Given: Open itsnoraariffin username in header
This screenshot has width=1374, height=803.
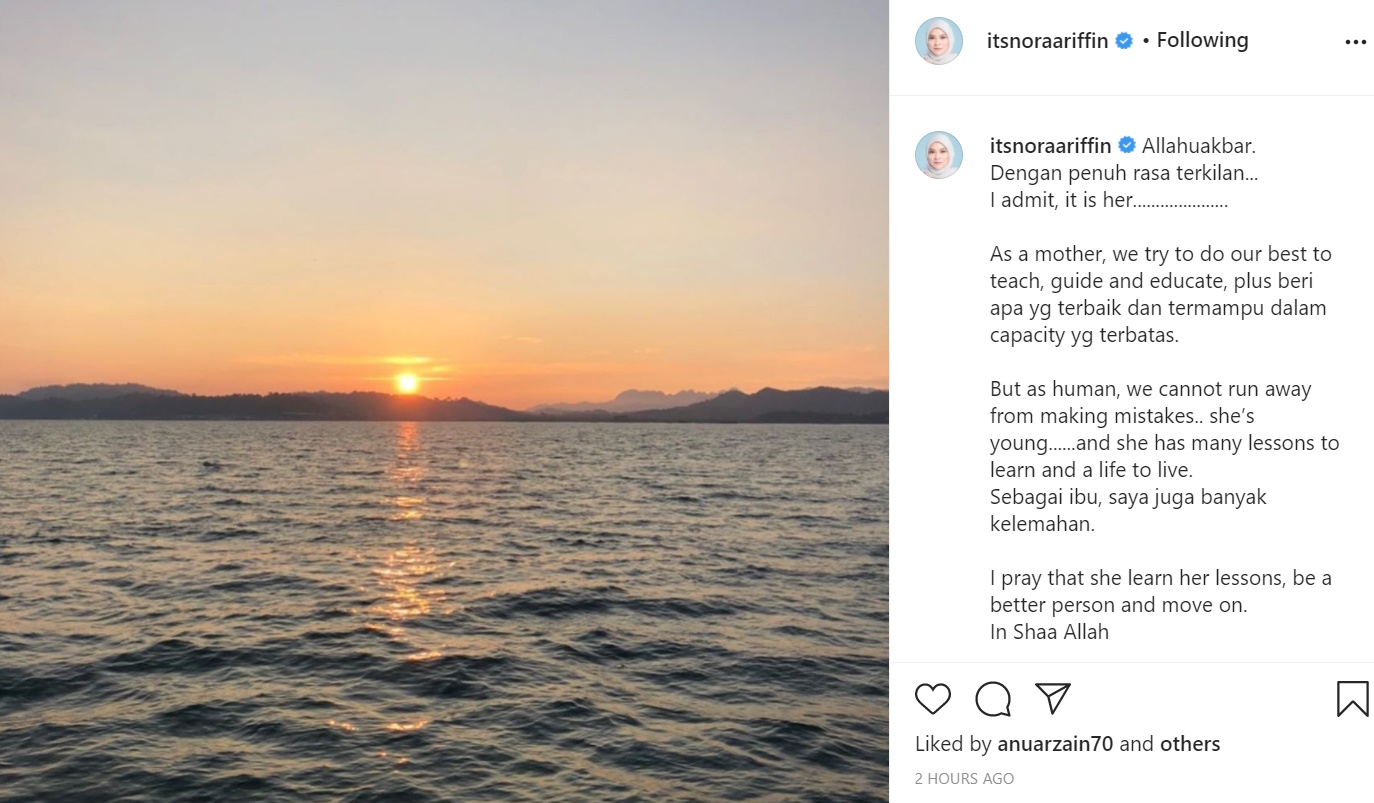Looking at the screenshot, I should (1047, 41).
